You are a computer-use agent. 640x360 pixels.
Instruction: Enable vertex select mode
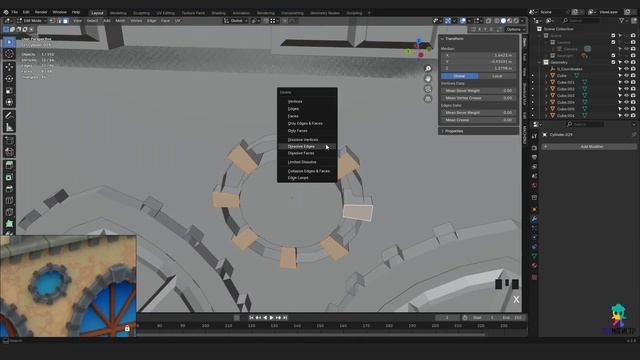tap(53, 20)
